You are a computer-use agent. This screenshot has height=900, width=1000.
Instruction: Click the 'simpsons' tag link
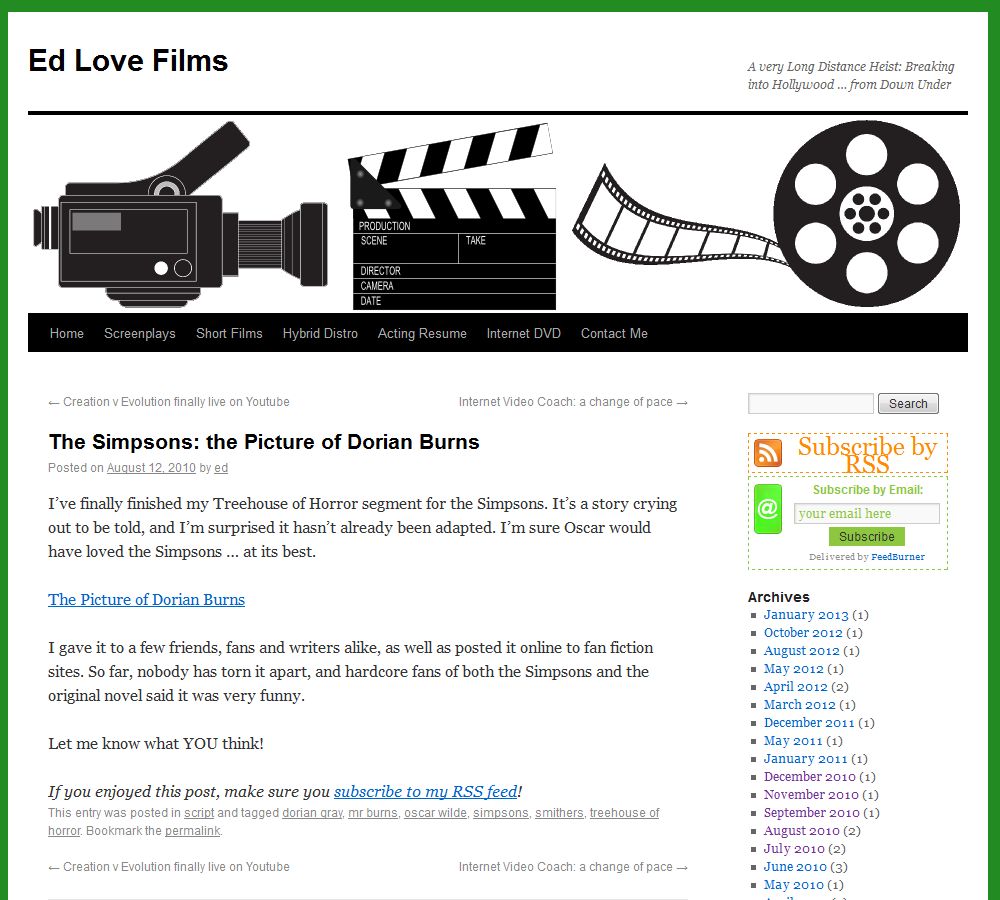501,813
